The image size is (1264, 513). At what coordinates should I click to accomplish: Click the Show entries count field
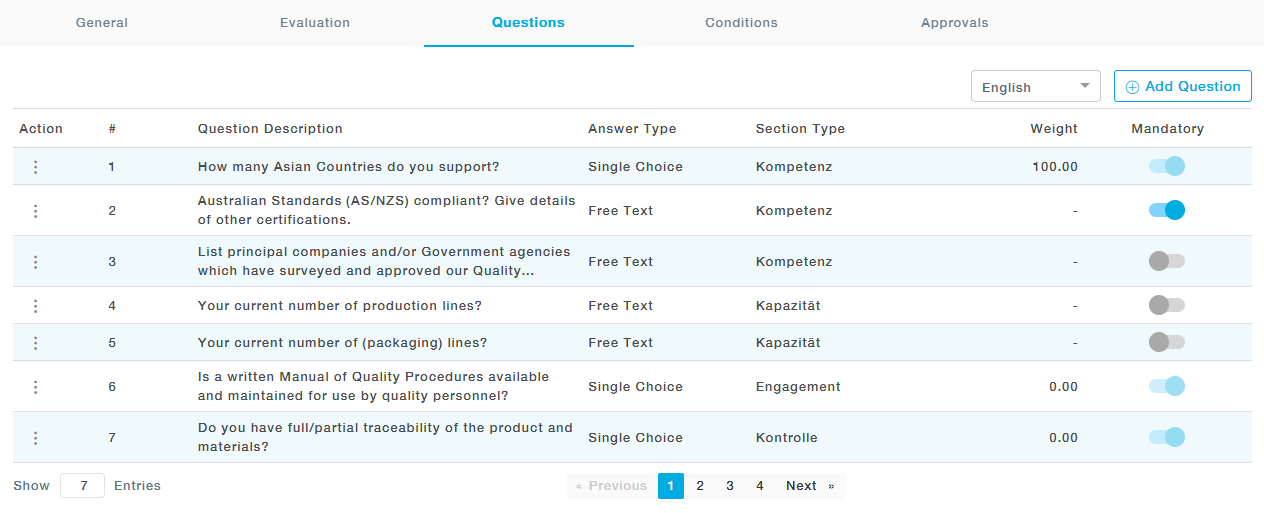coord(82,486)
